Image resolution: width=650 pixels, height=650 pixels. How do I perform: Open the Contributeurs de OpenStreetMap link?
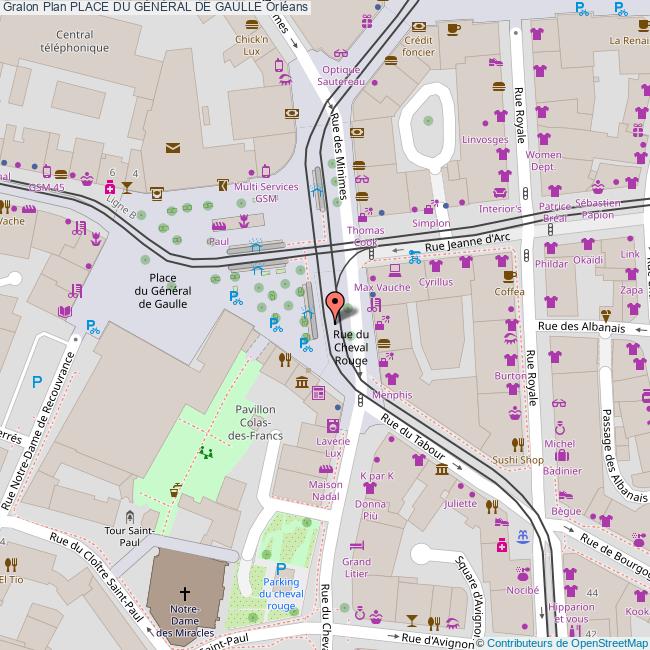[x=567, y=643]
